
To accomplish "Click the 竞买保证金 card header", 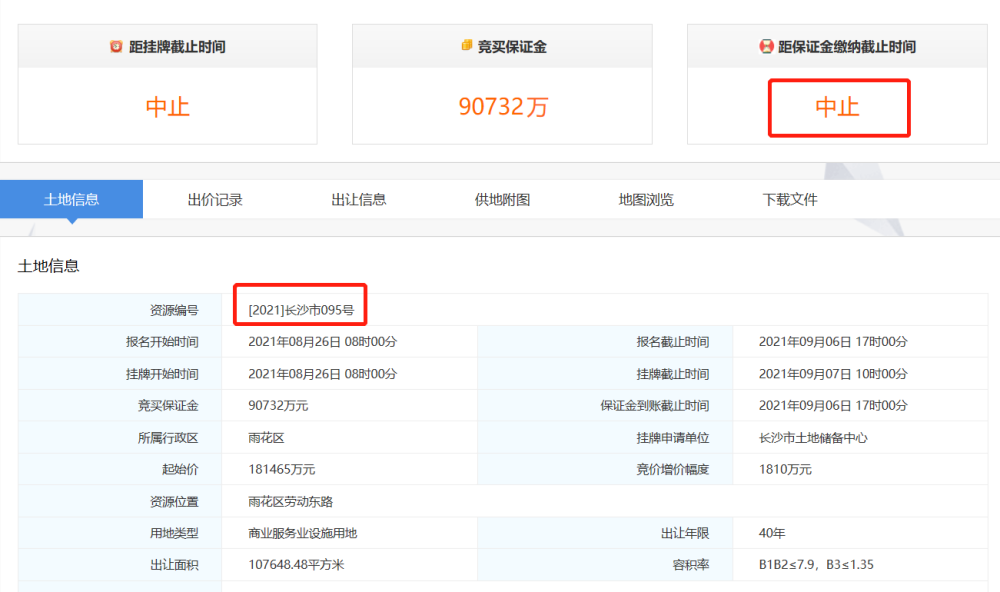I will 503,46.
